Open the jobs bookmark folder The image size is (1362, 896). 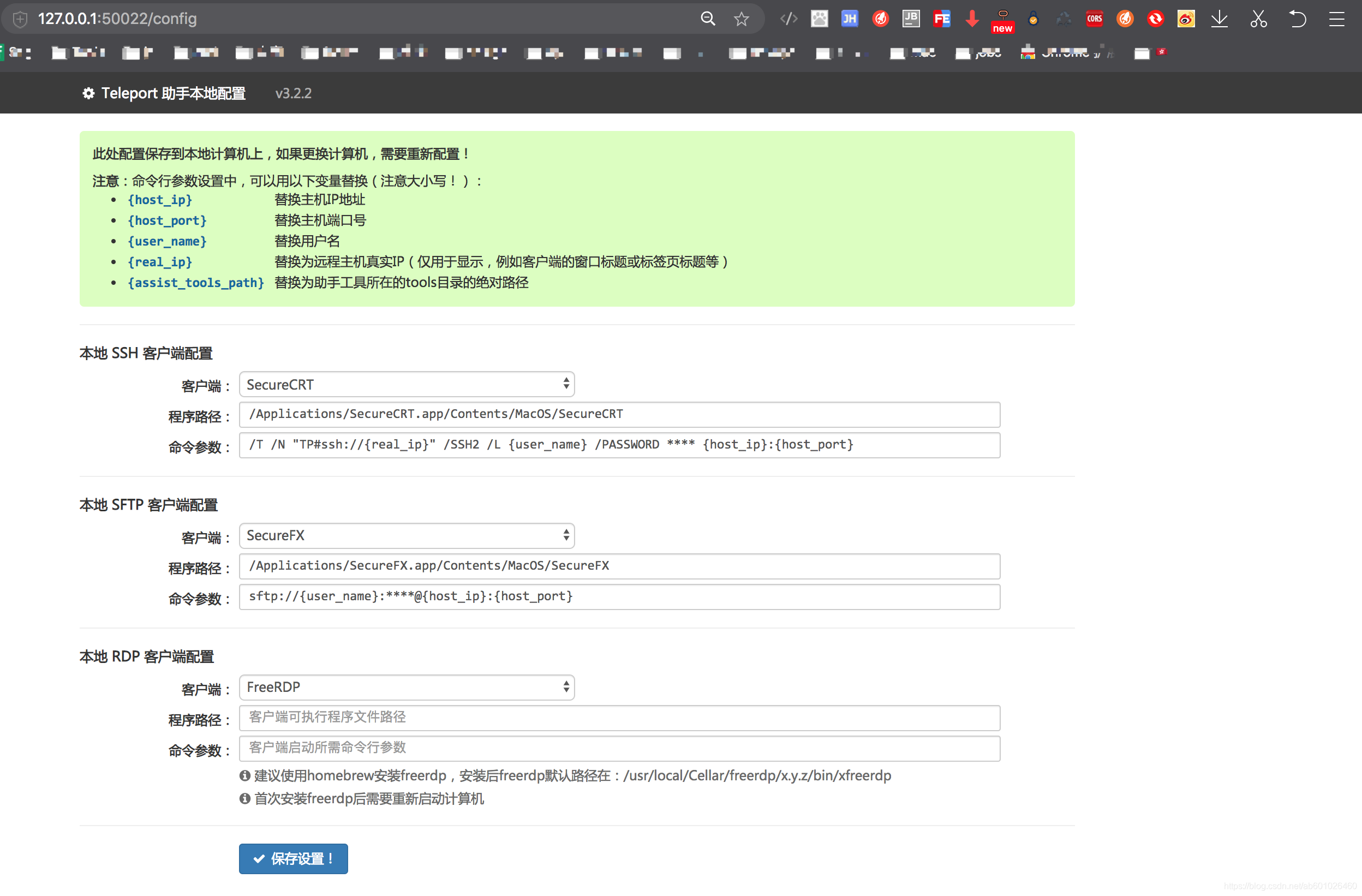click(x=978, y=53)
